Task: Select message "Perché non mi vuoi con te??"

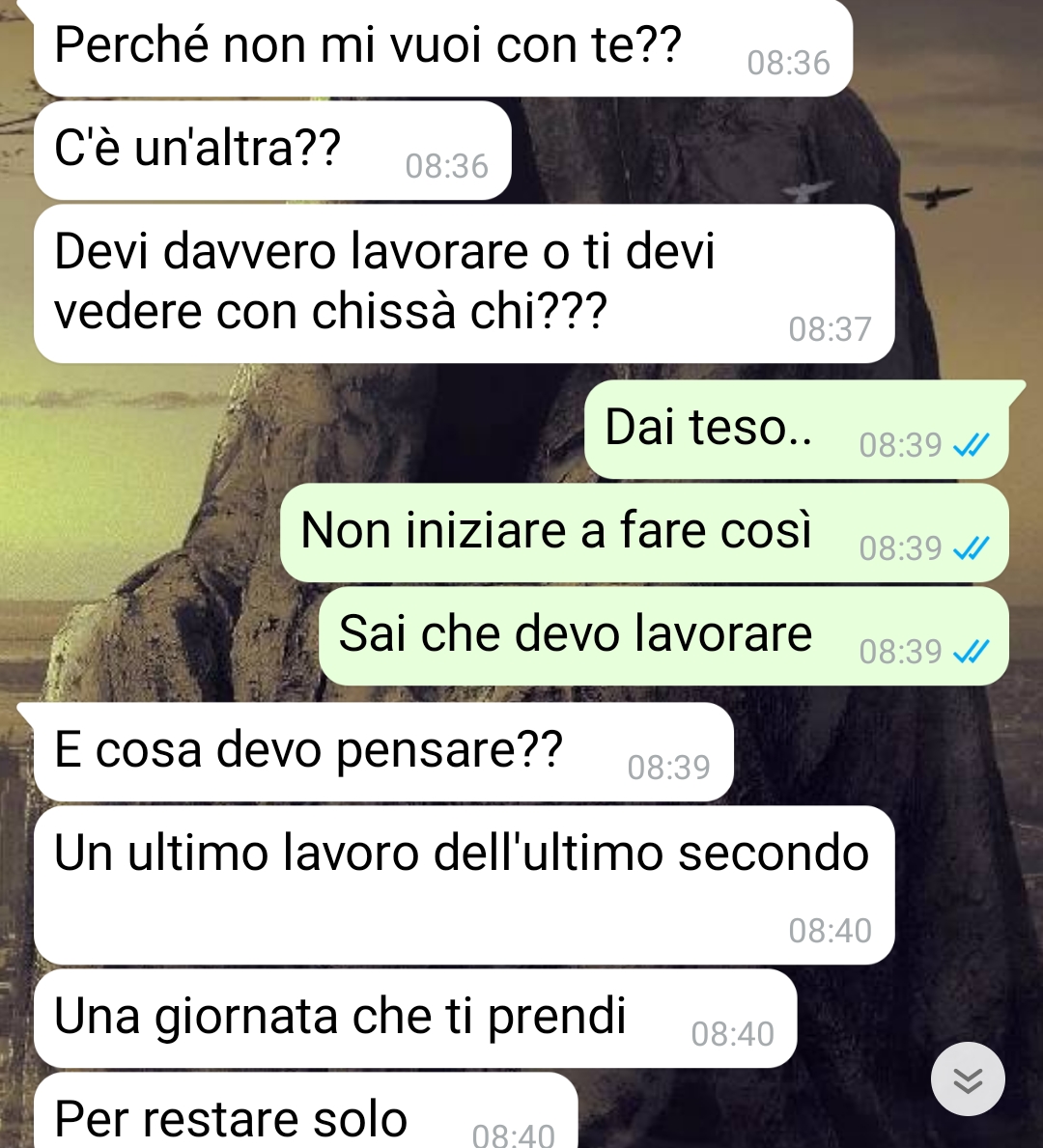Action: [x=442, y=47]
